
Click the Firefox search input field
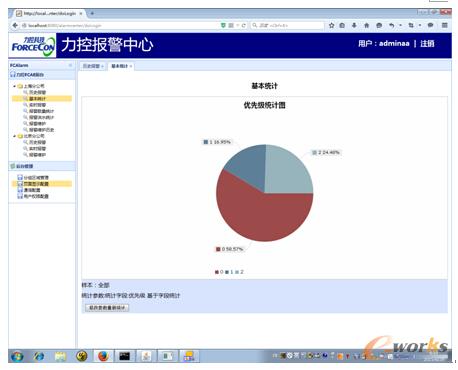[x=287, y=25]
